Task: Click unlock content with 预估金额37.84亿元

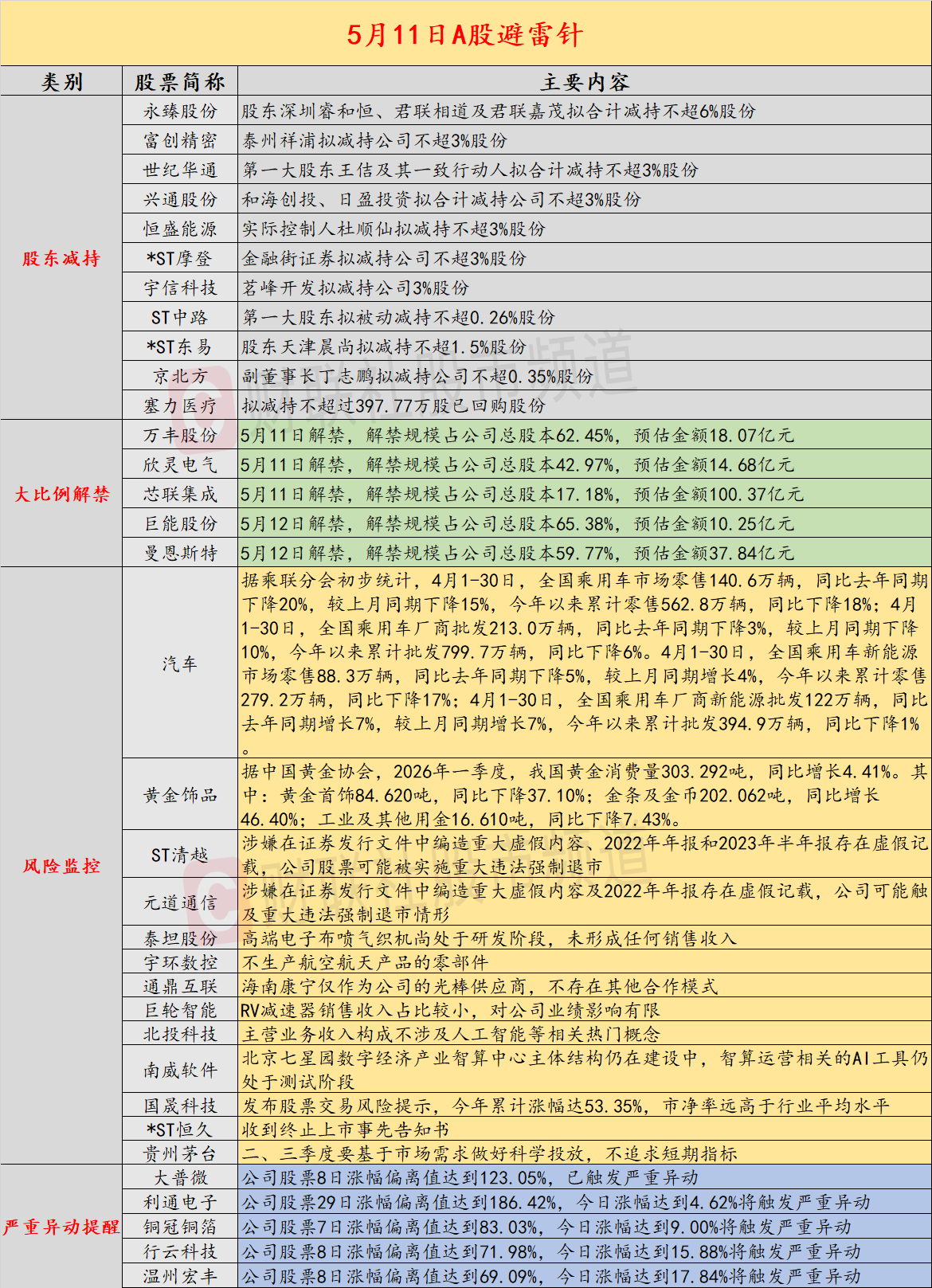Action: [517, 554]
